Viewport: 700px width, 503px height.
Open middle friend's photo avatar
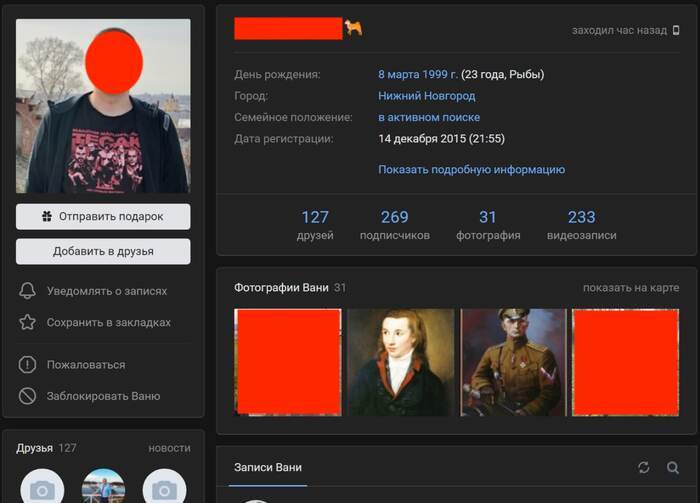pos(104,486)
